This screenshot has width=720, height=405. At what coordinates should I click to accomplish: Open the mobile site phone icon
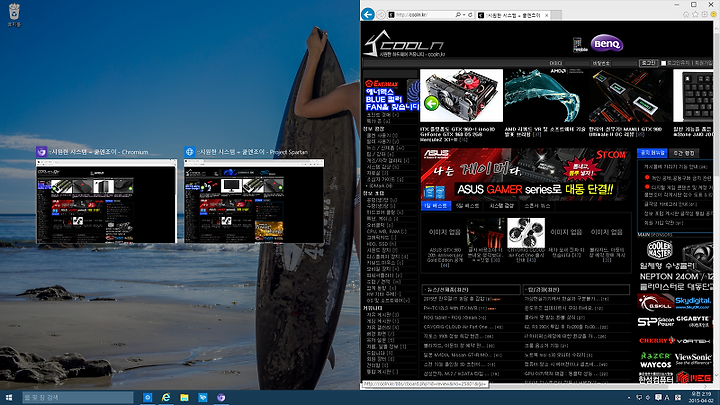579,45
